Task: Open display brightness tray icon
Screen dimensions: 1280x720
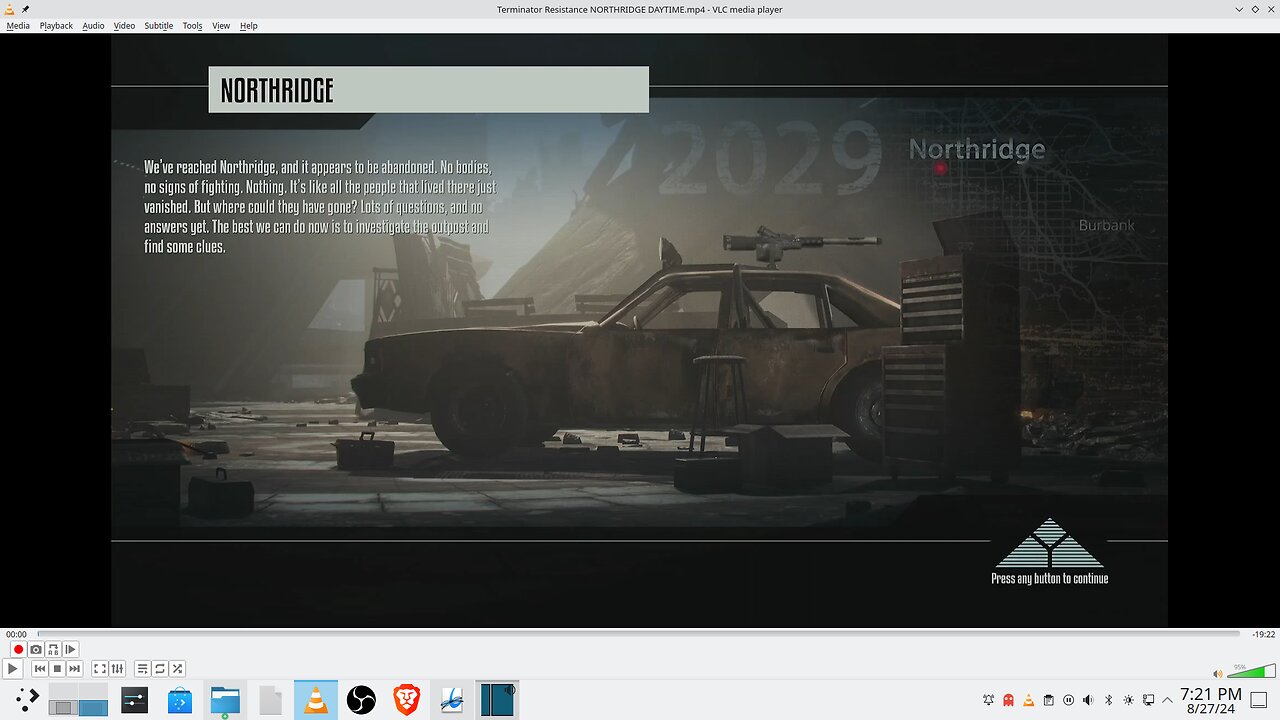Action: point(1128,700)
